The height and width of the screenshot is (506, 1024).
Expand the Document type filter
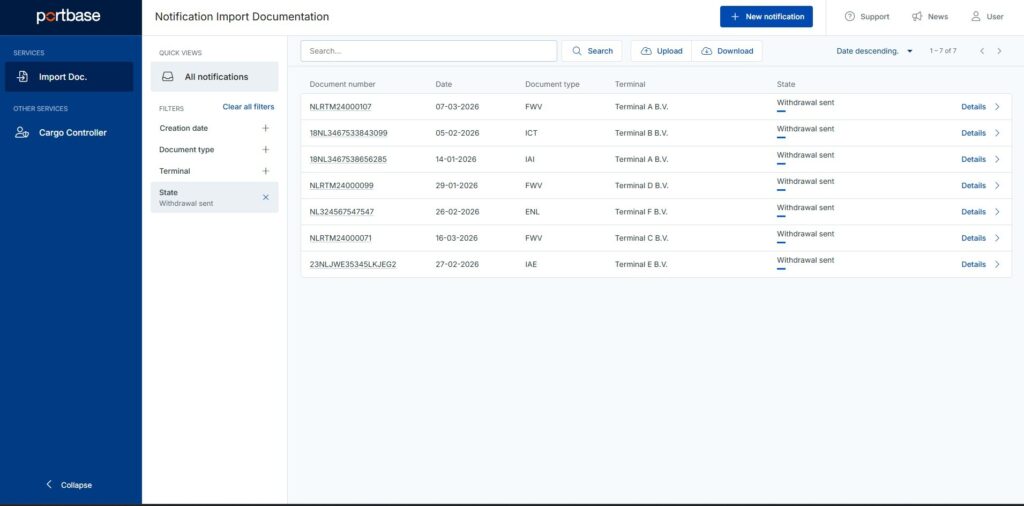[265, 150]
